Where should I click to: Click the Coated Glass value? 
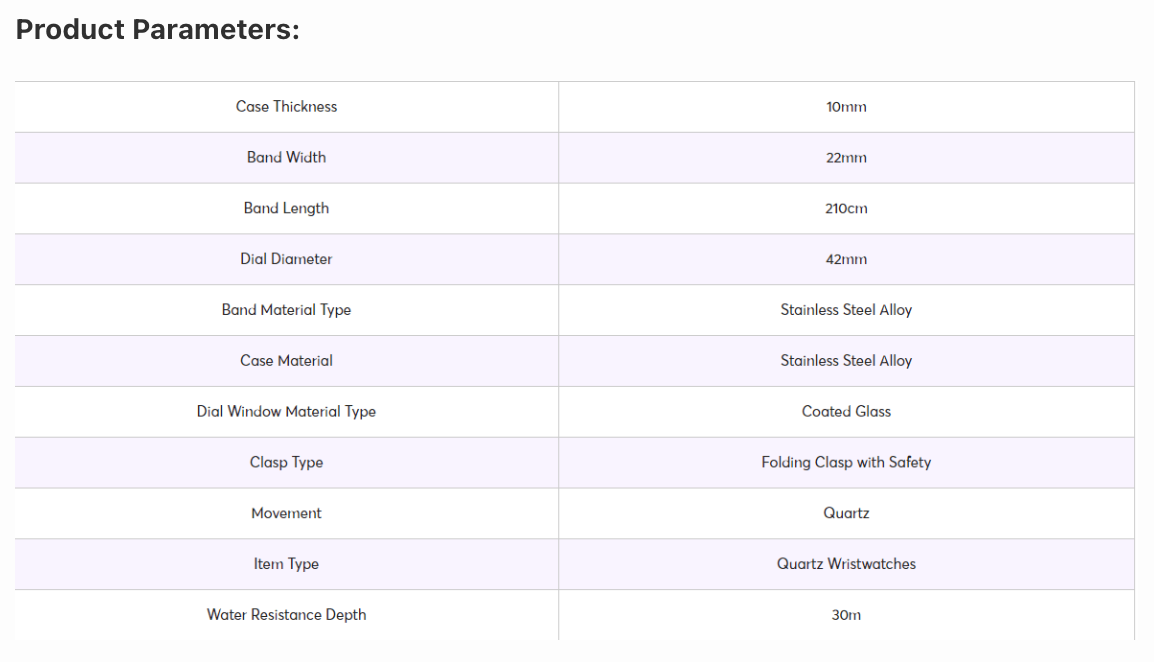click(x=846, y=412)
